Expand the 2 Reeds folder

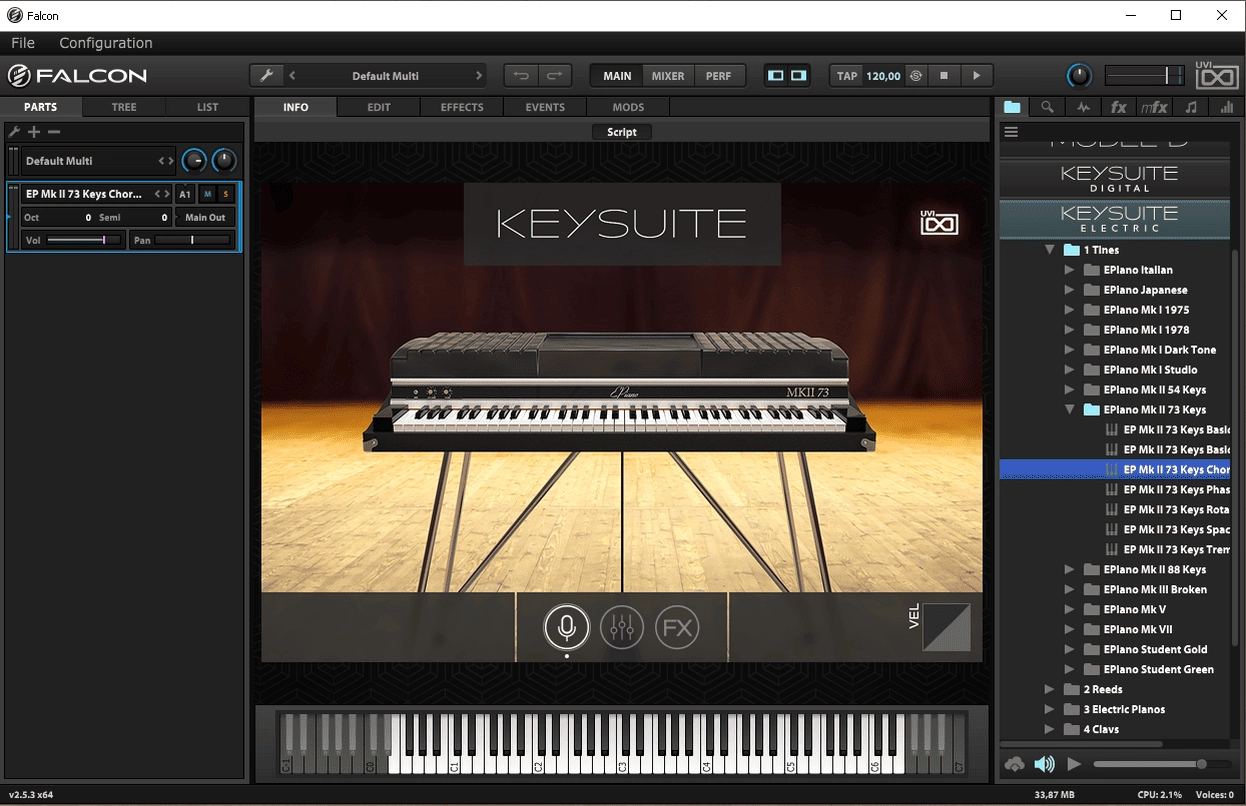pyautogui.click(x=1049, y=689)
